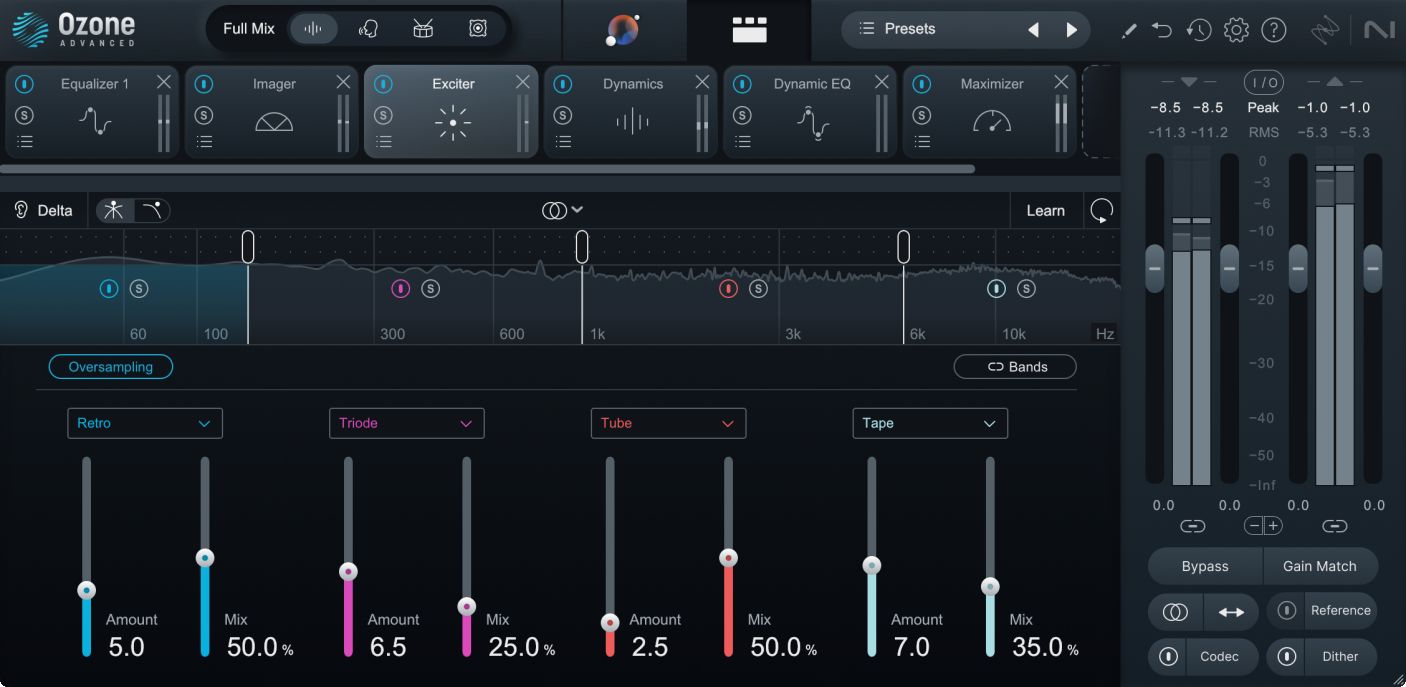
Task: Click the pencil edit icon
Action: [1129, 30]
